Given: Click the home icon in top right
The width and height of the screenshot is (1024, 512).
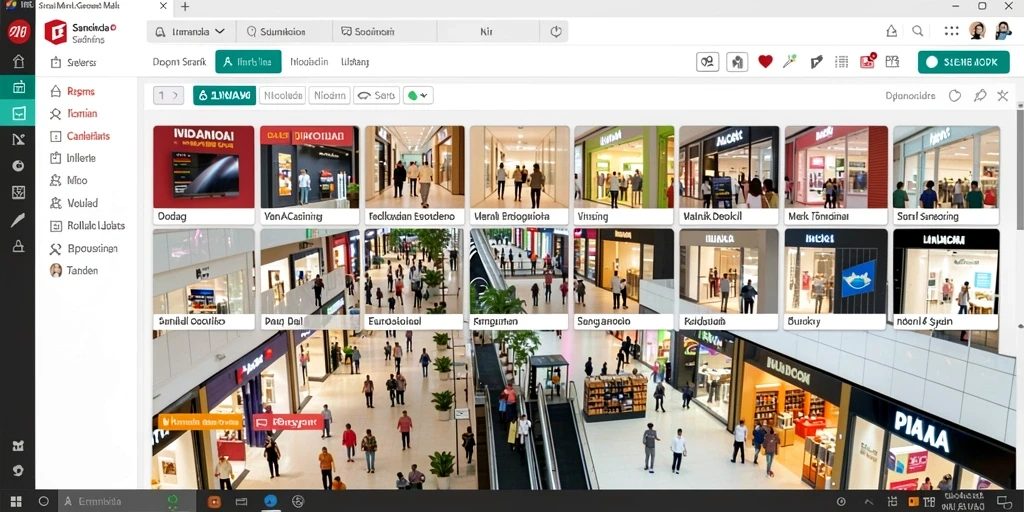Looking at the screenshot, I should [891, 31].
